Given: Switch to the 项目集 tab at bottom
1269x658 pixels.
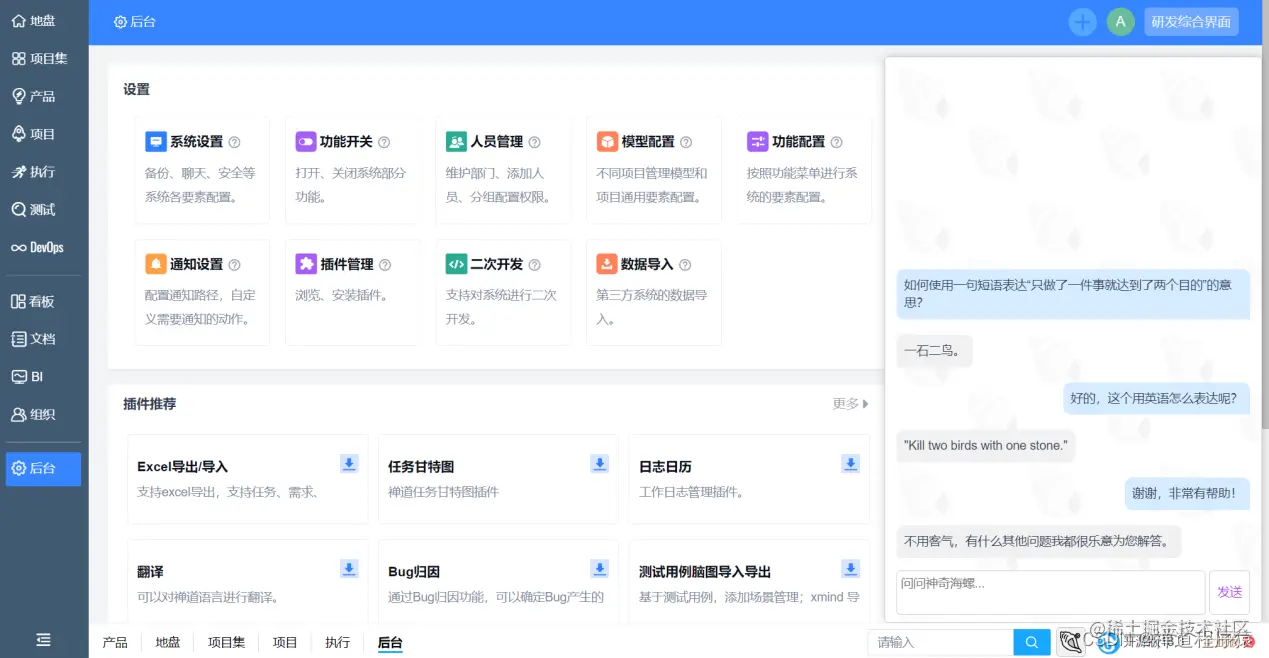Looking at the screenshot, I should (226, 642).
